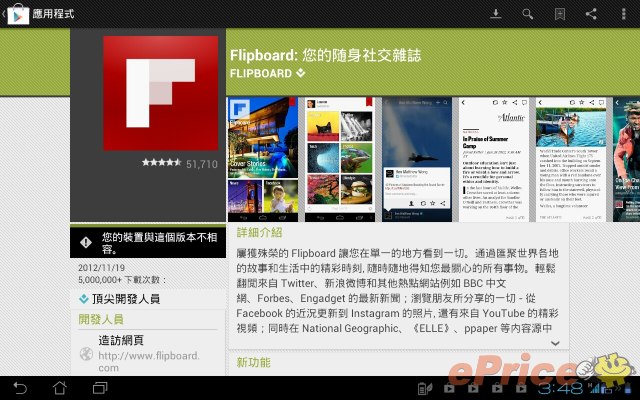Share the Flipboard app page
Viewport: 640px width, 400px height.
pos(592,14)
